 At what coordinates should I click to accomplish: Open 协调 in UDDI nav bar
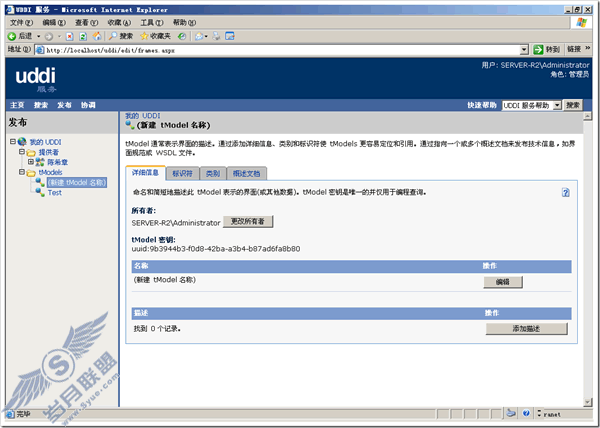pyautogui.click(x=88, y=105)
